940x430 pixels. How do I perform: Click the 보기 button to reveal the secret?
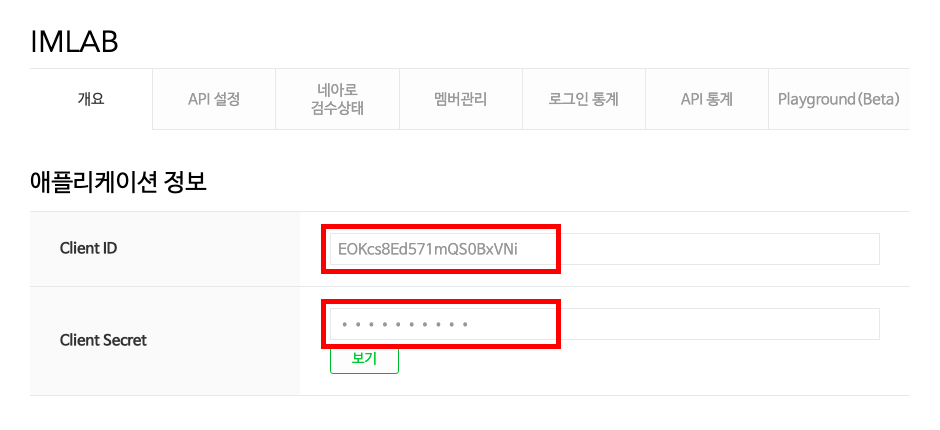[x=364, y=359]
